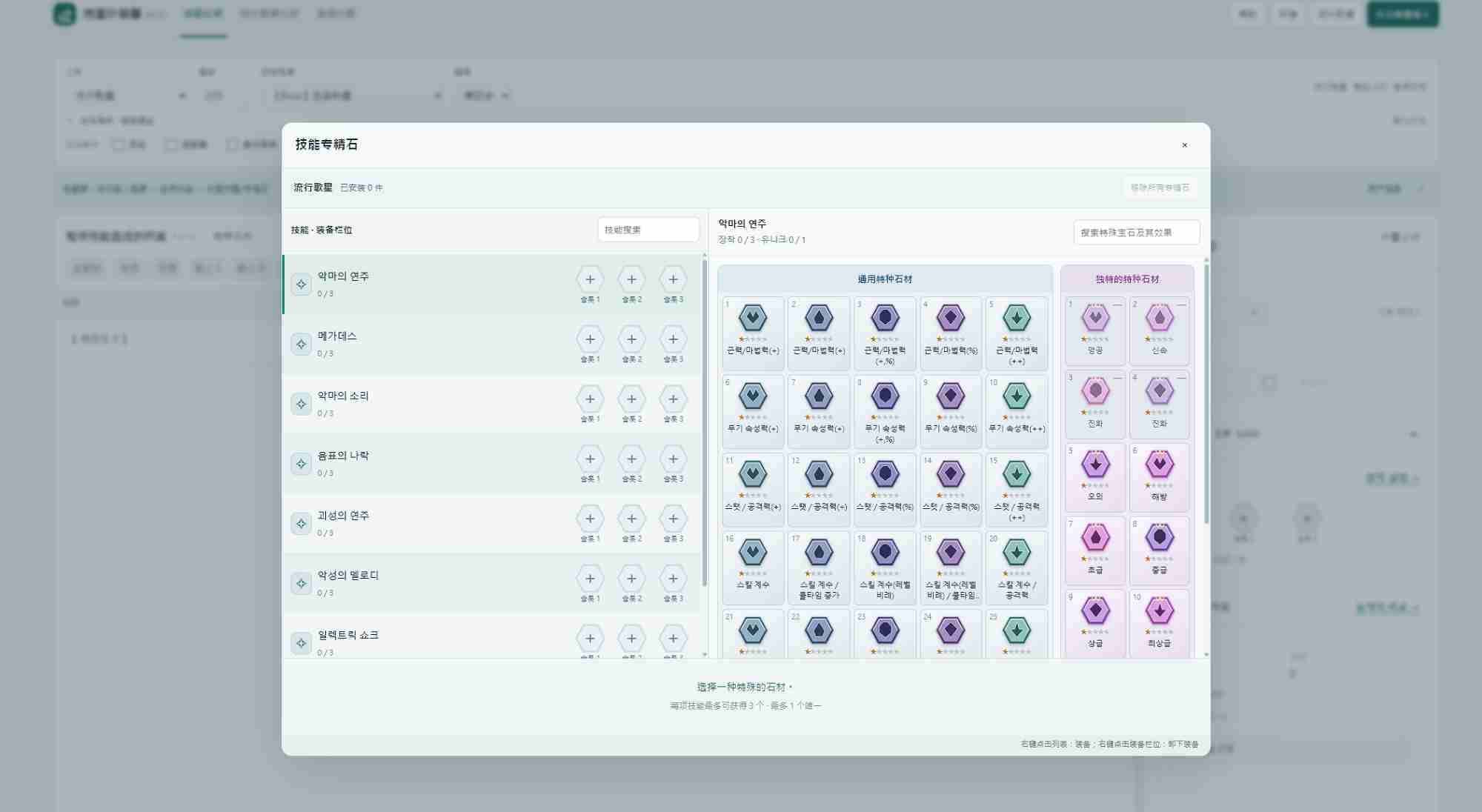Image resolution: width=1482 pixels, height=812 pixels.
Task: Open slot 3 of 음표의 나락
Action: tap(673, 459)
